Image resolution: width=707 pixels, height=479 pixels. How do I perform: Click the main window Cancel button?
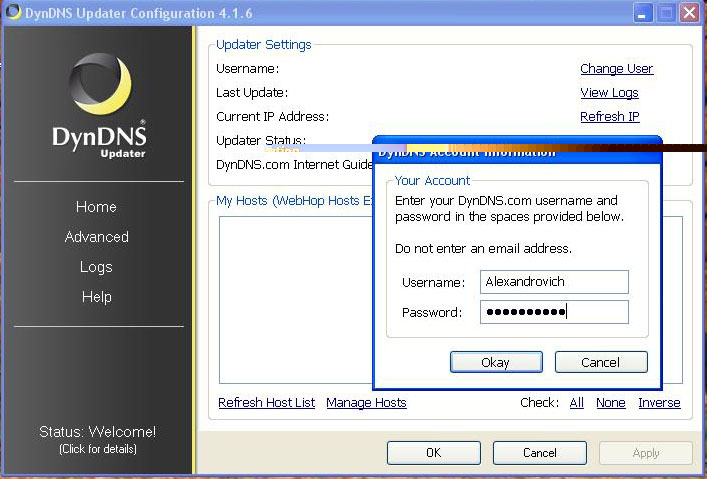point(540,453)
